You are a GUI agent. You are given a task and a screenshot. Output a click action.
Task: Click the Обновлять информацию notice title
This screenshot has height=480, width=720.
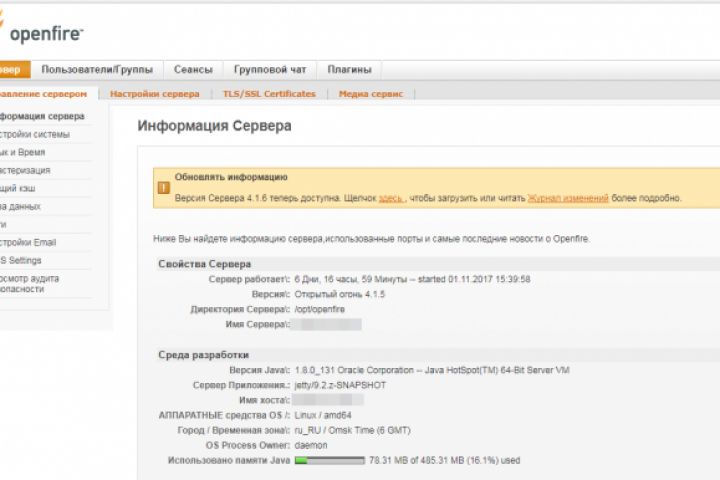231,177
